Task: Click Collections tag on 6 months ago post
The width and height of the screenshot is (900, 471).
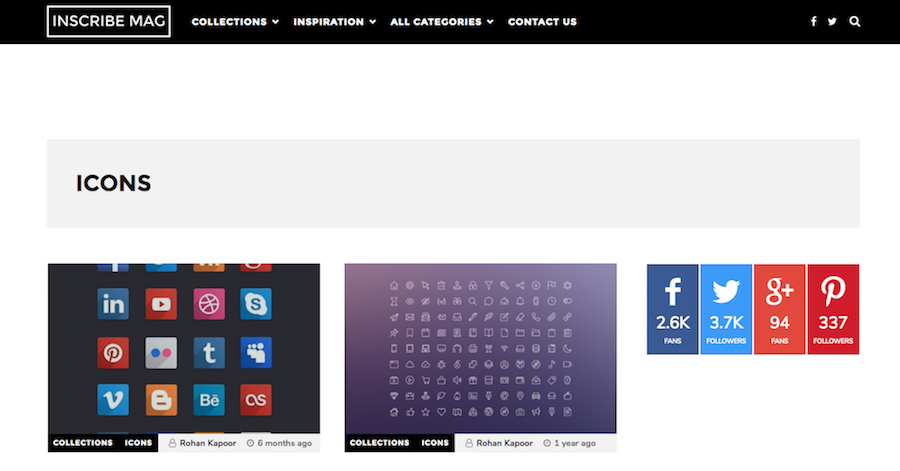Action: pyautogui.click(x=83, y=443)
